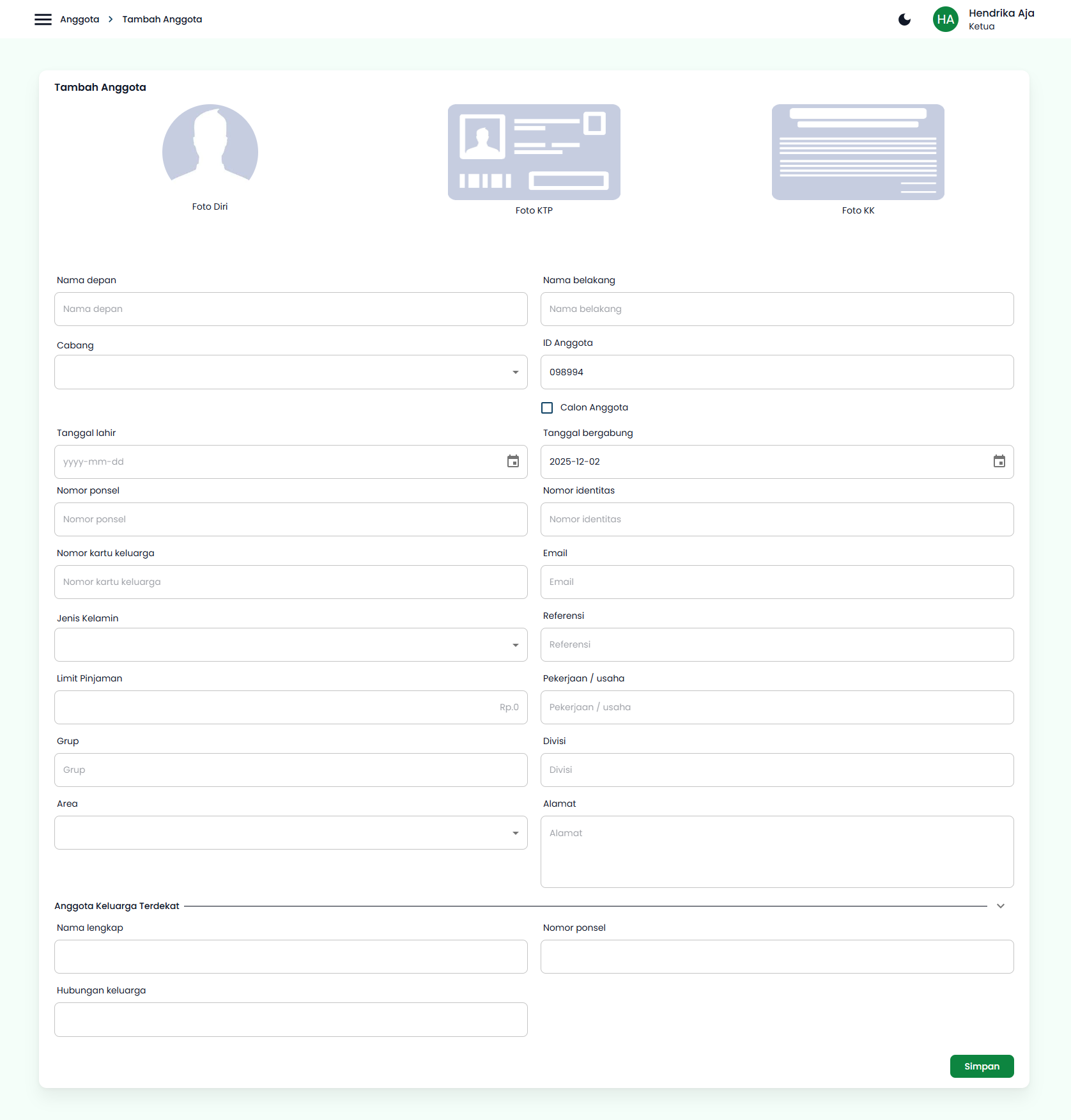1071x1120 pixels.
Task: Open the Area dropdown
Action: coord(291,832)
